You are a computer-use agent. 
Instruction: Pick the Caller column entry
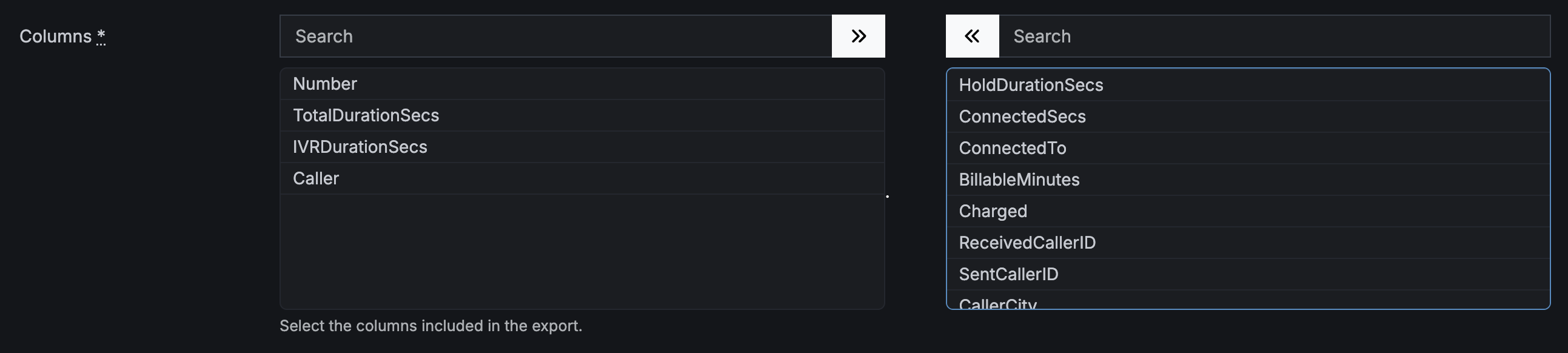pos(582,179)
